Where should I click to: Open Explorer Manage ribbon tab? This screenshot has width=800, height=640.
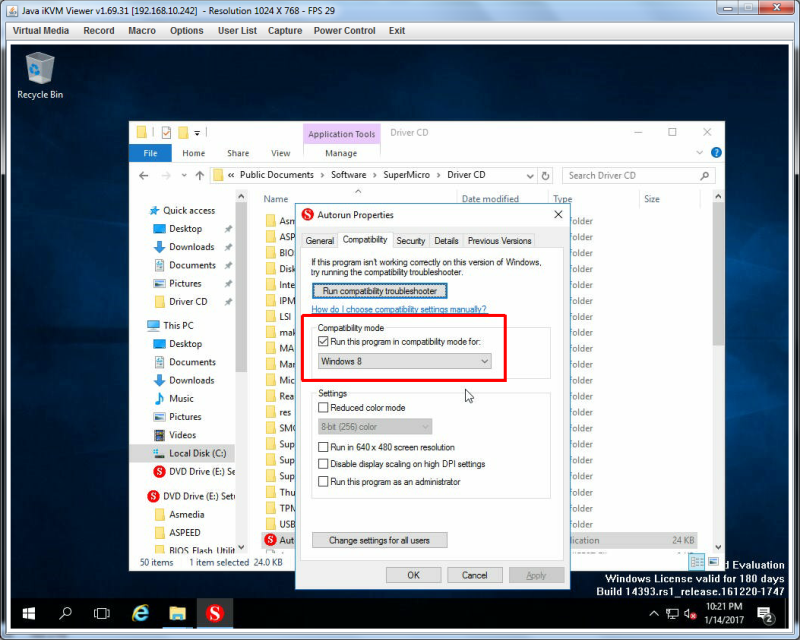341,153
